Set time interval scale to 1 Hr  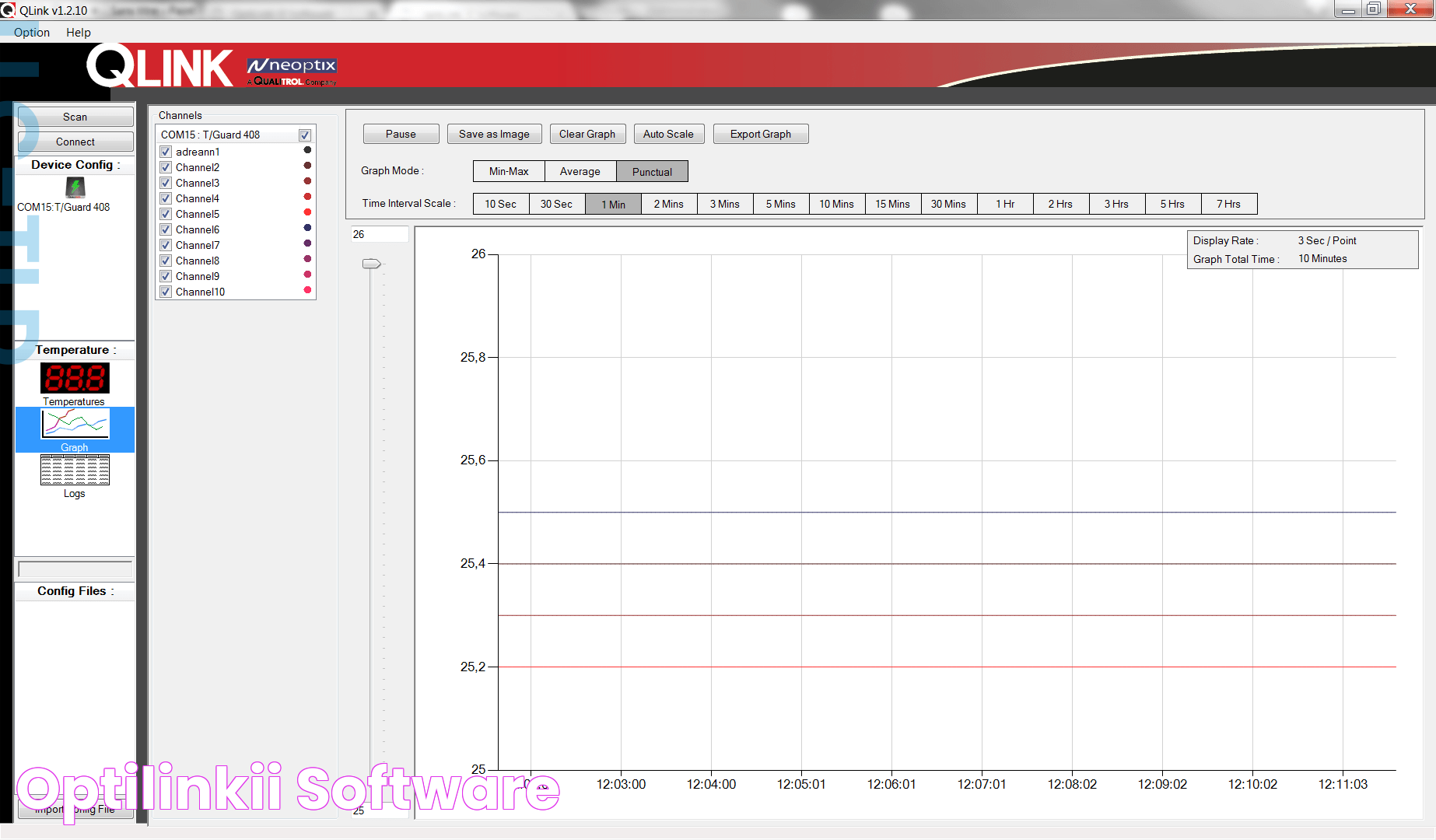pyautogui.click(x=1005, y=204)
